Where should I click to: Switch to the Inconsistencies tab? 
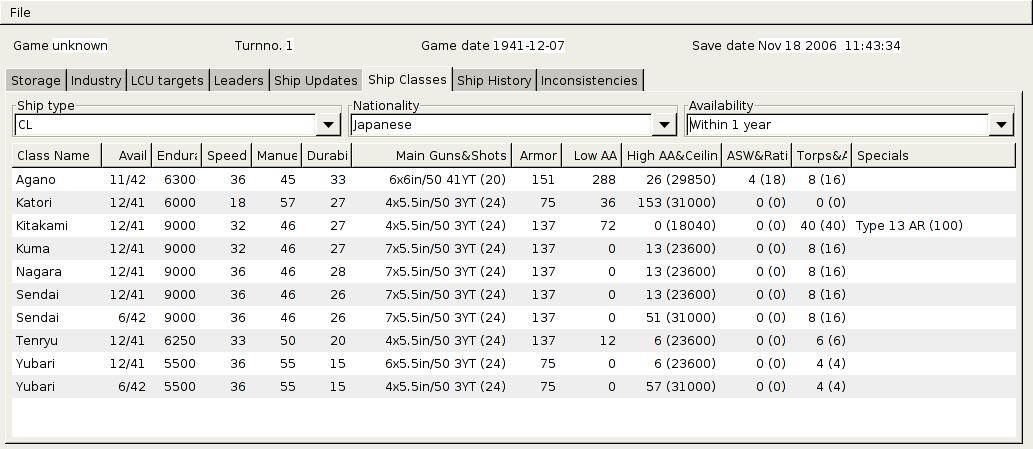click(590, 80)
